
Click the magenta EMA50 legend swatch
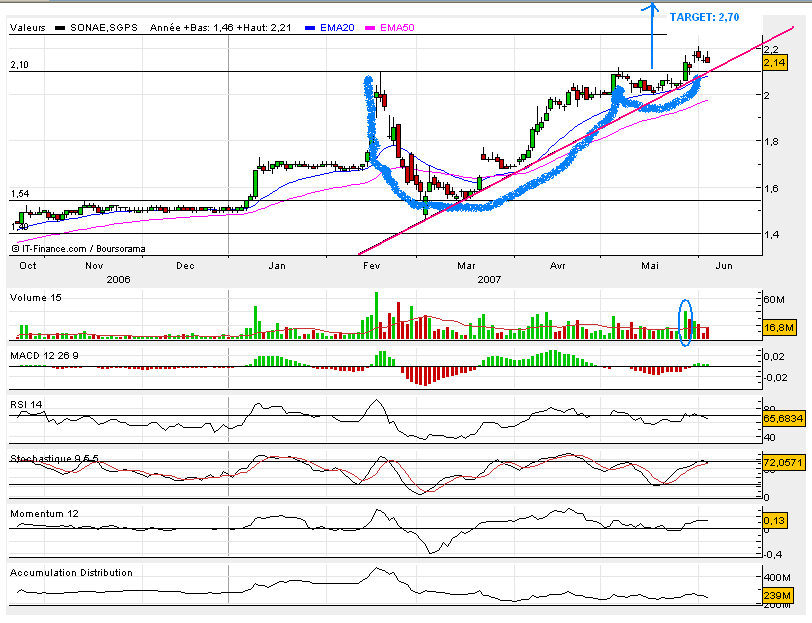370,28
